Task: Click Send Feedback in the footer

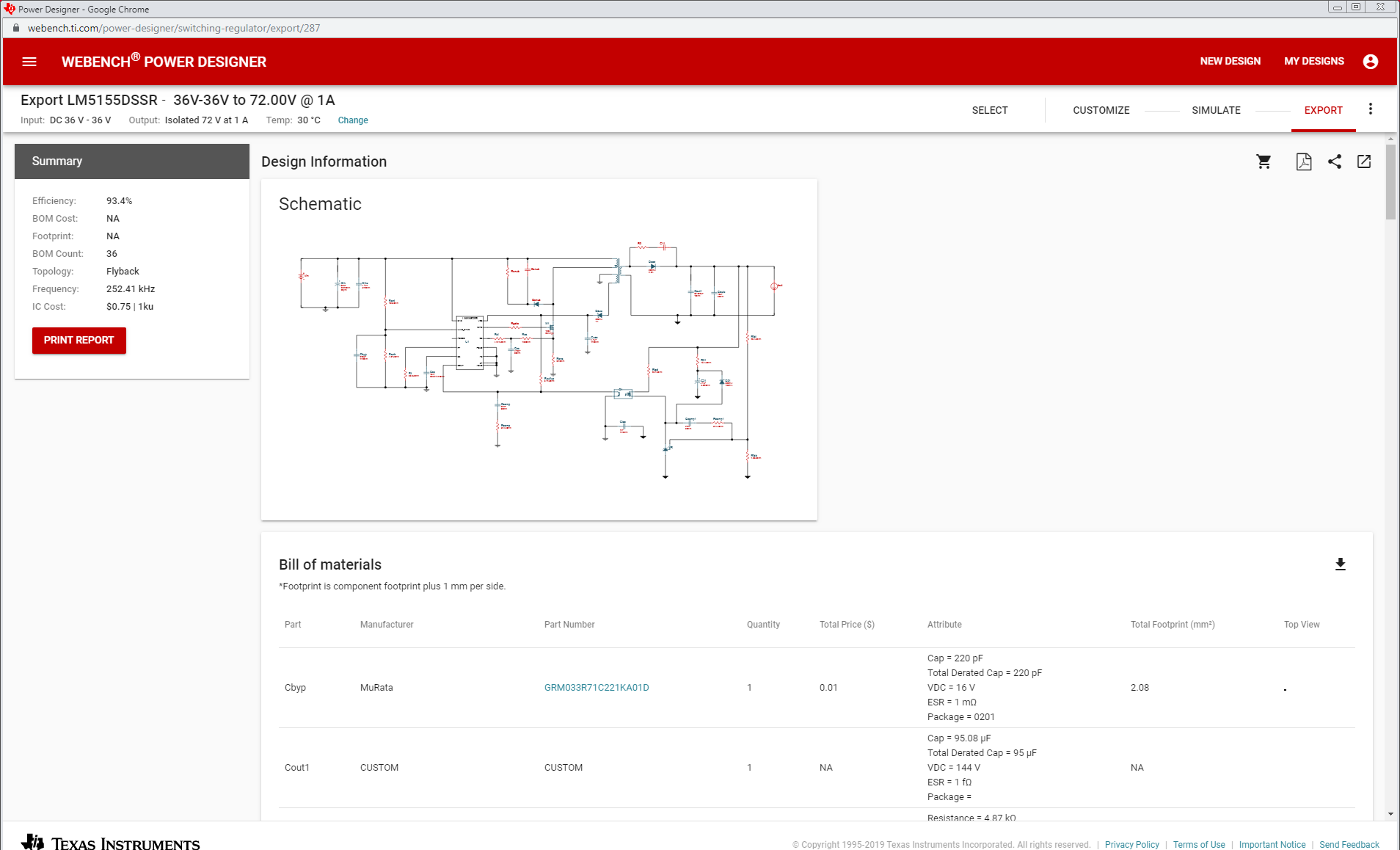Action: 1349,844
